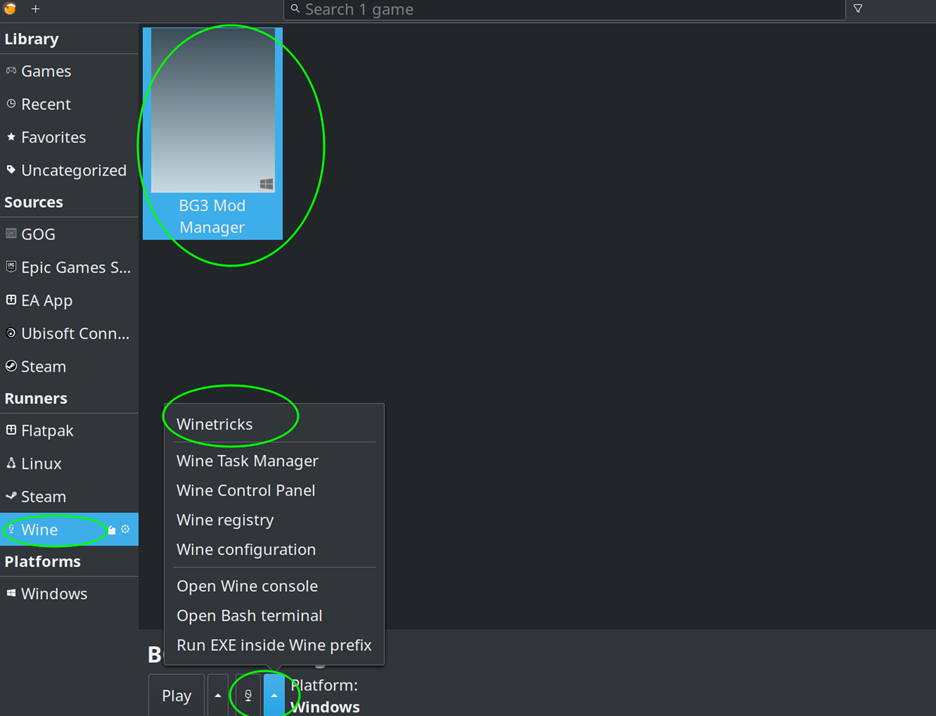Image resolution: width=936 pixels, height=716 pixels.
Task: Click the Lutris logo icon in the top bar
Action: pyautogui.click(x=10, y=8)
